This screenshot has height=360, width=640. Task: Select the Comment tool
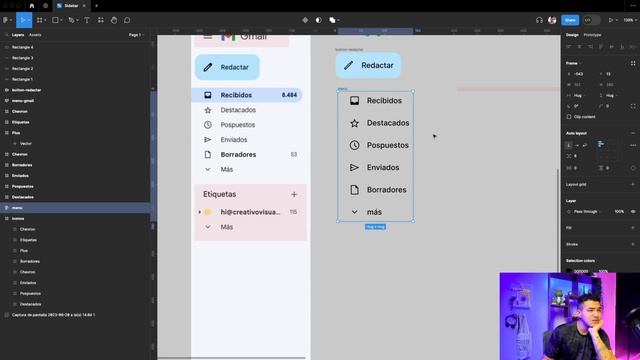click(x=127, y=20)
